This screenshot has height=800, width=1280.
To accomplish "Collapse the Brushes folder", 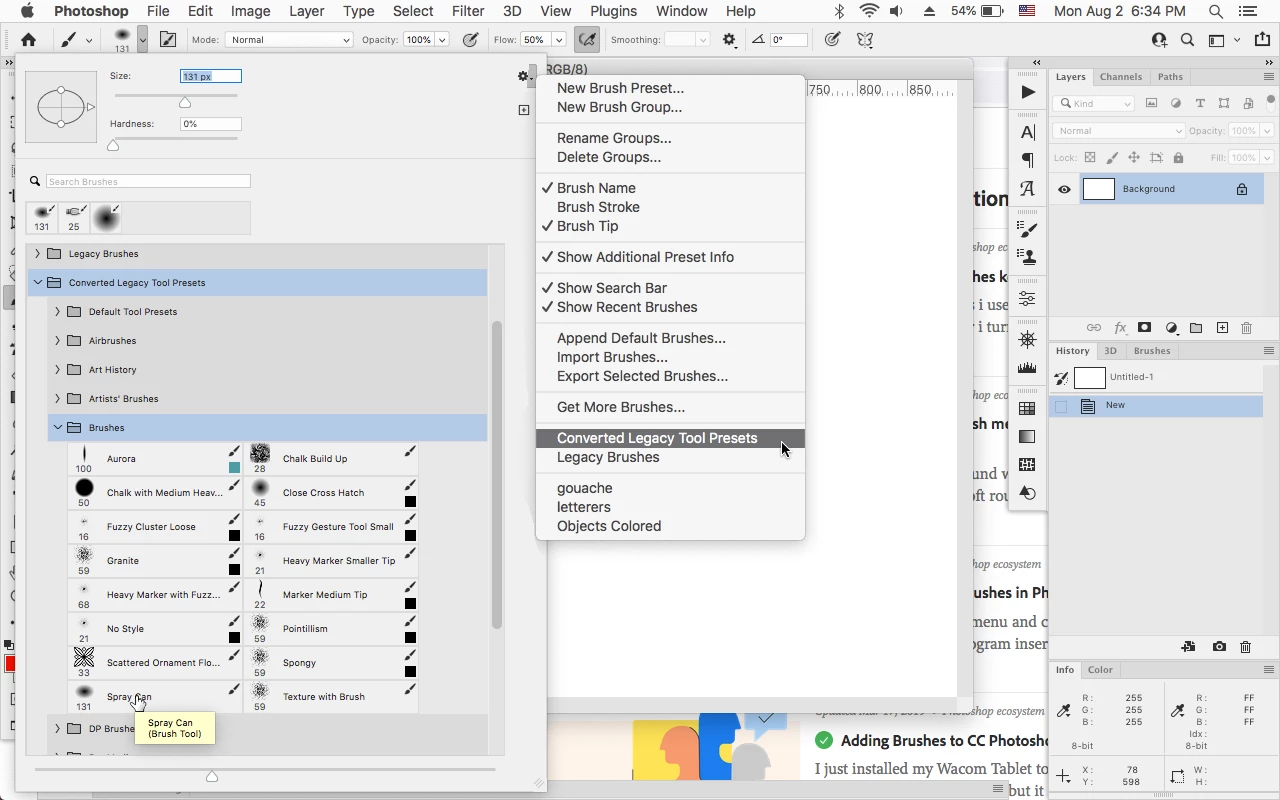I will [58, 428].
